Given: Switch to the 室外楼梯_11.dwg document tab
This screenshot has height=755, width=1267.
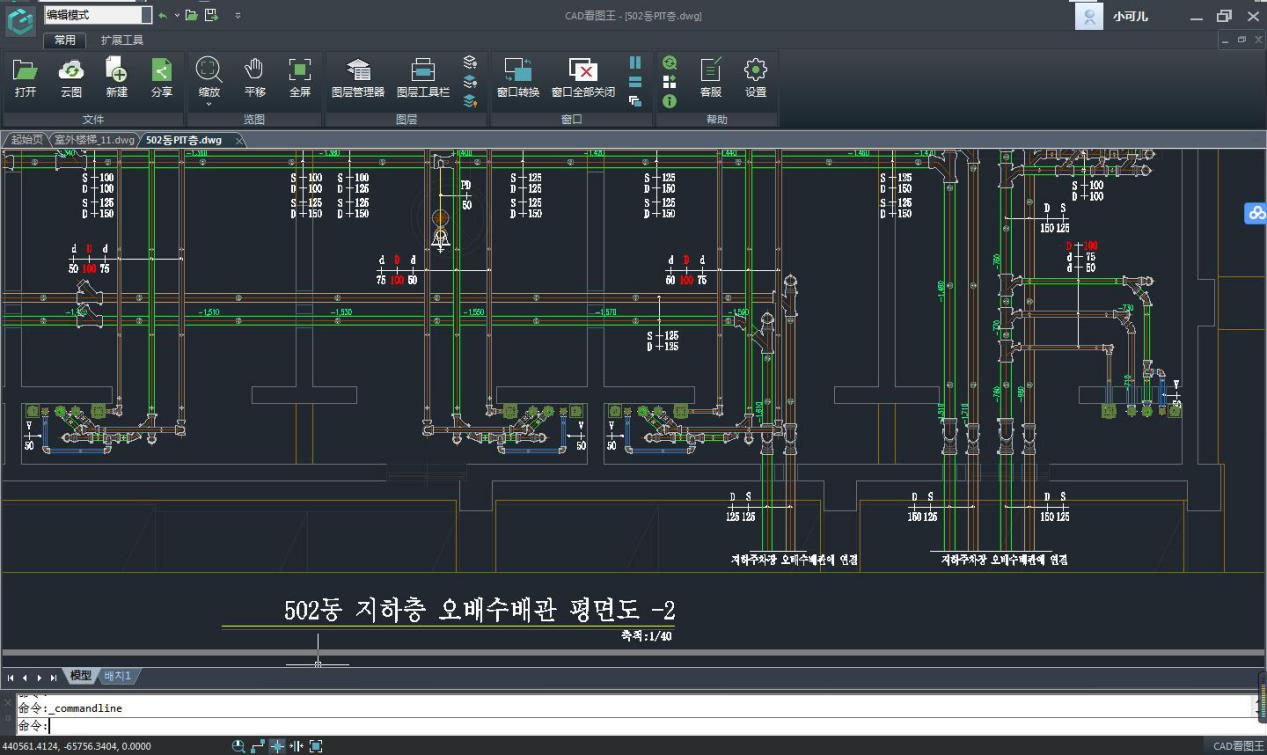Looking at the screenshot, I should click(94, 140).
